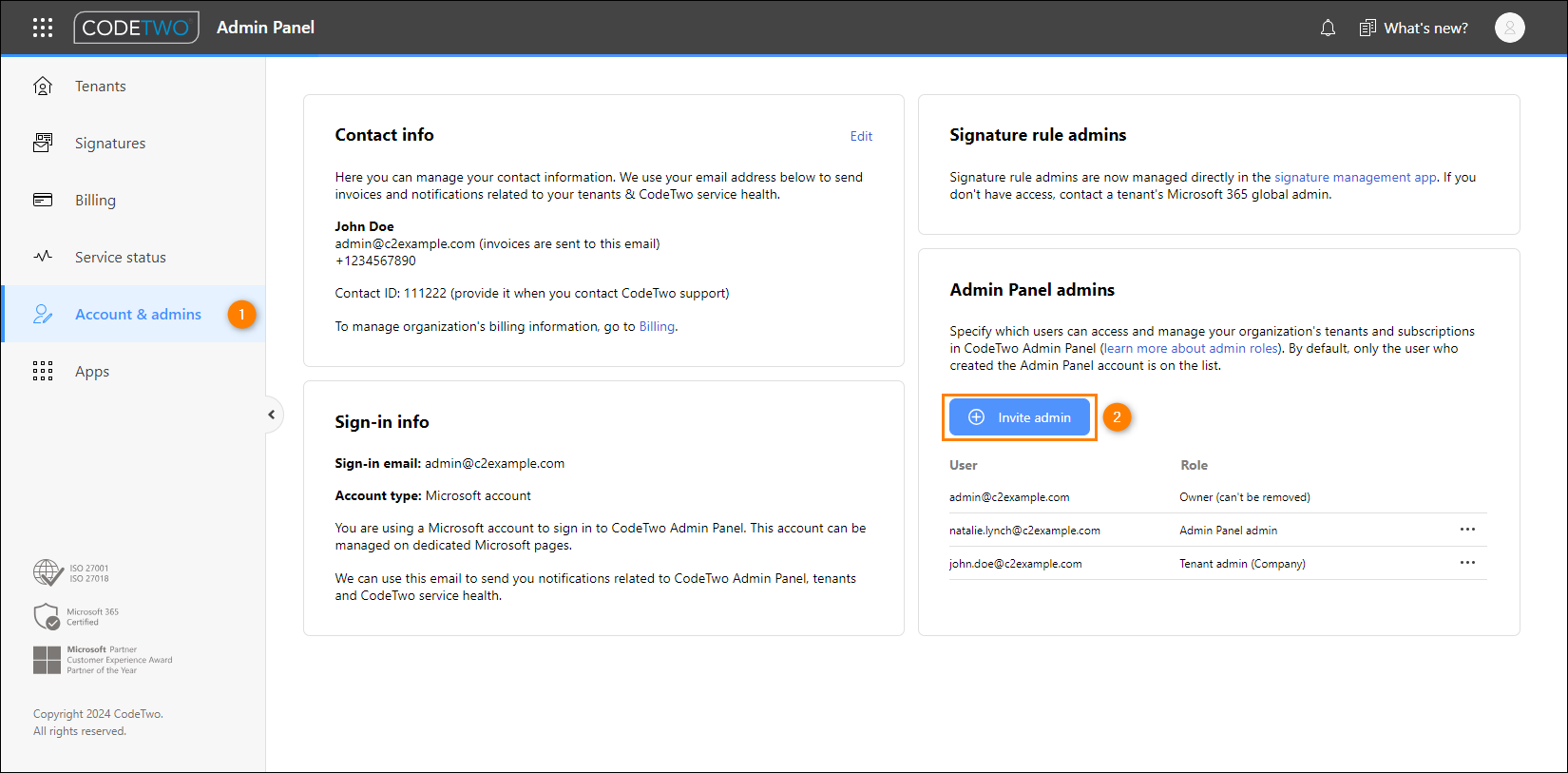The width and height of the screenshot is (1568, 773).
Task: Click Edit in Contact info
Action: pos(861,136)
